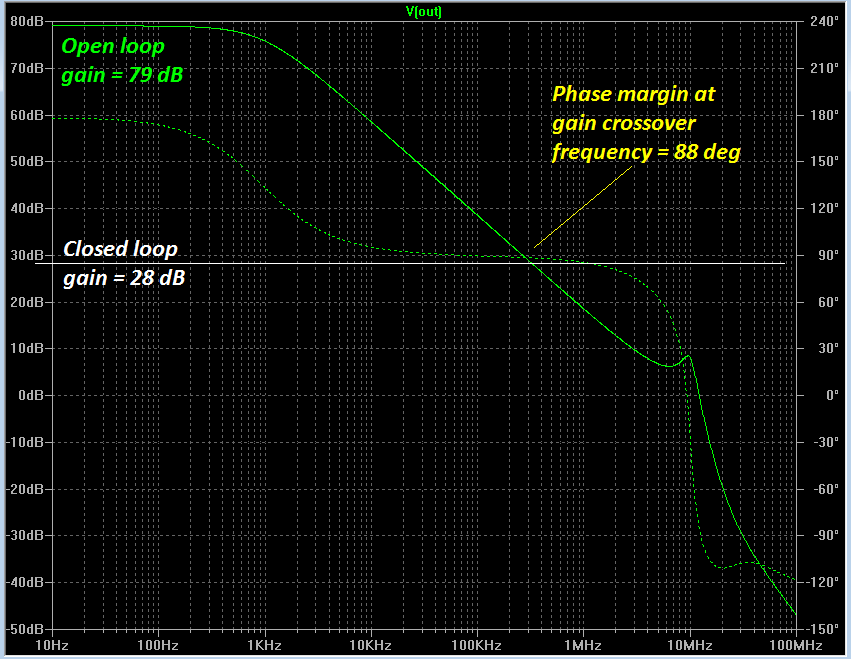The height and width of the screenshot is (659, 851).
Task: Click the -20dB left axis label
Action: click(25, 489)
